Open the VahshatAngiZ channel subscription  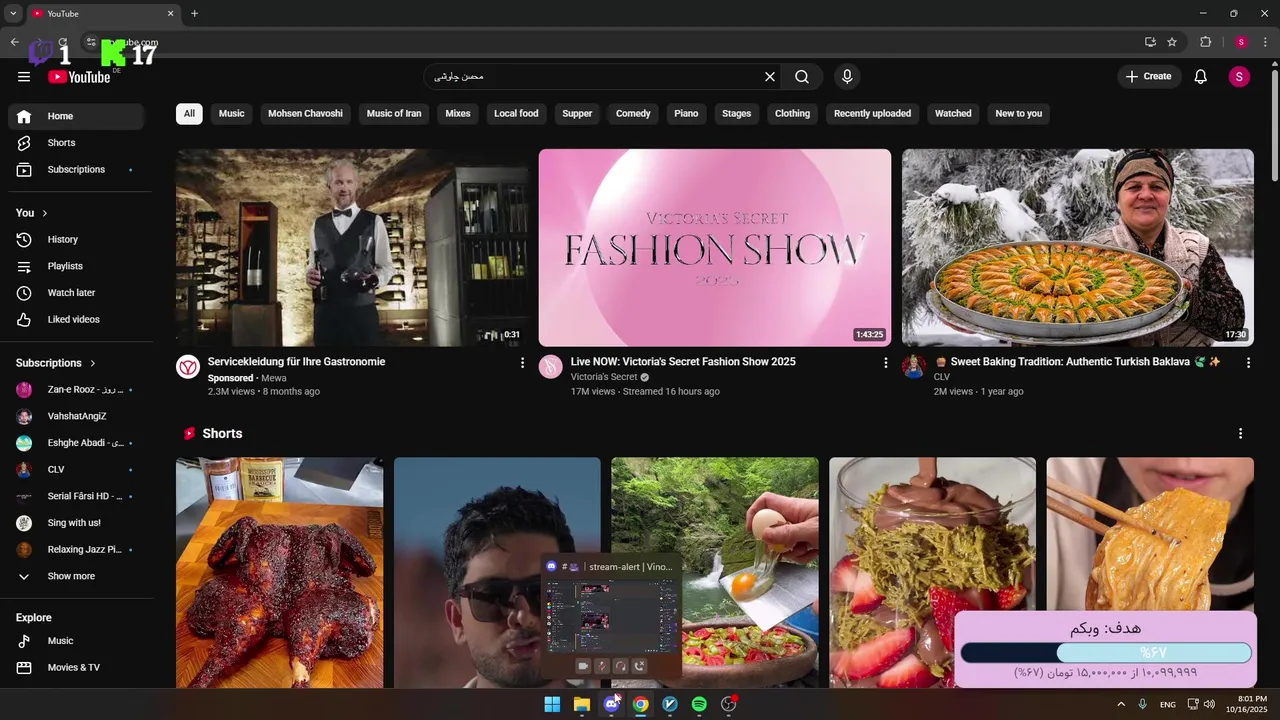point(77,417)
